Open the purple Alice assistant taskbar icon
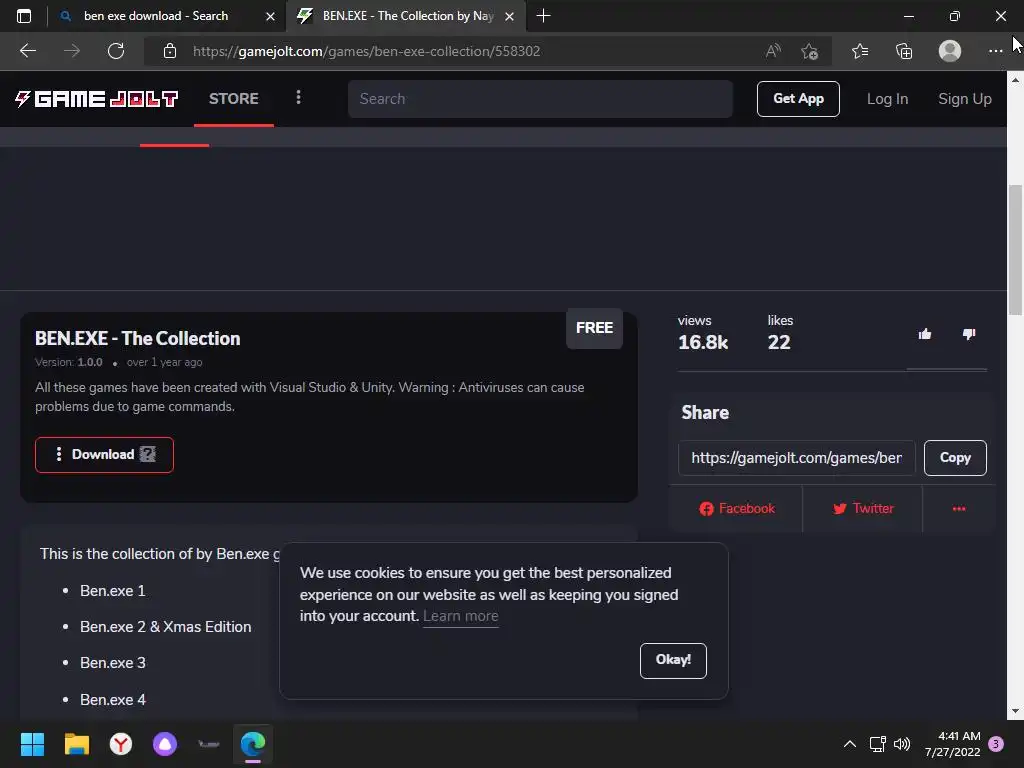 165,744
